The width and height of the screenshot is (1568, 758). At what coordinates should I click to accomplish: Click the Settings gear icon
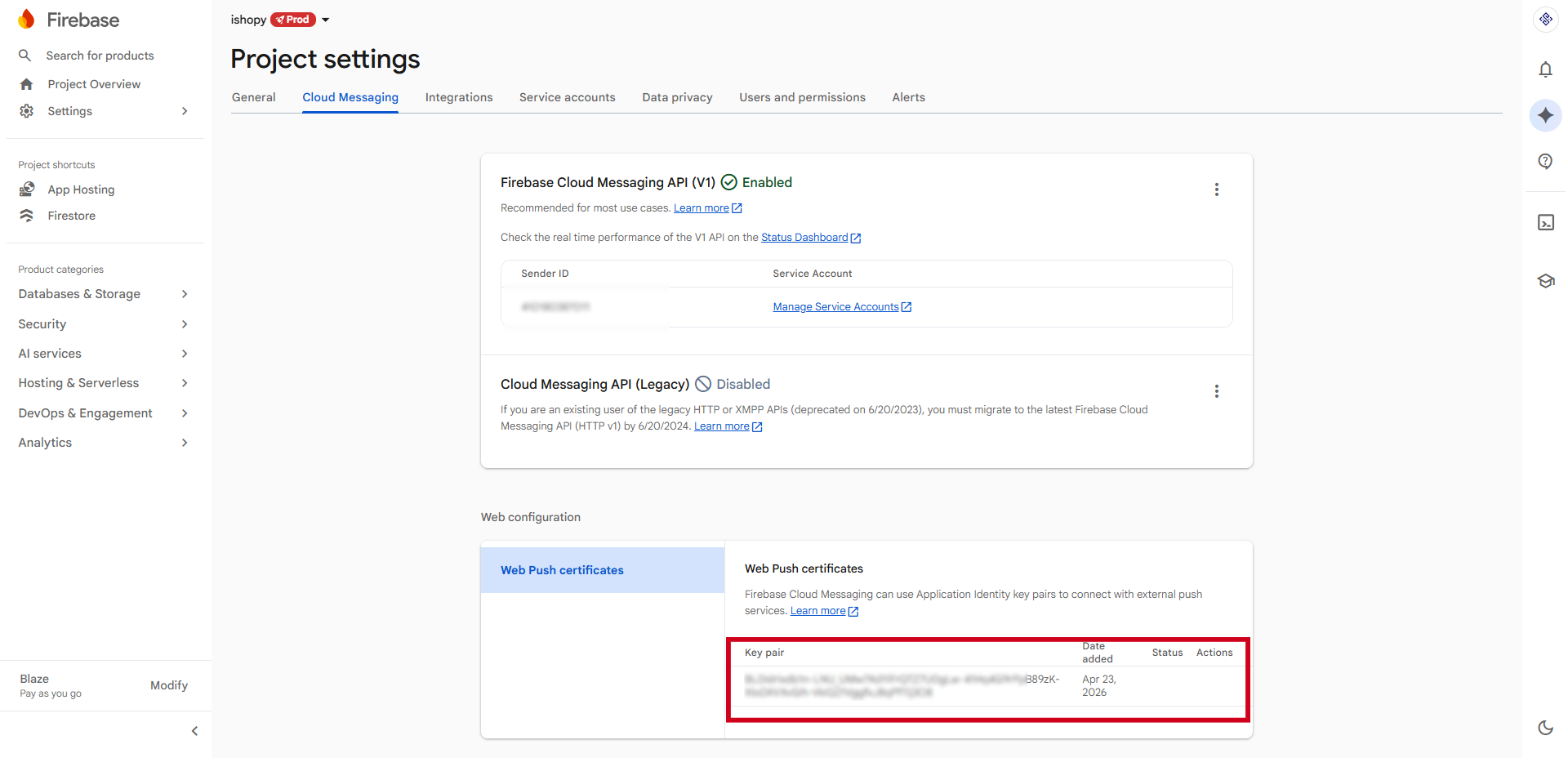click(26, 111)
